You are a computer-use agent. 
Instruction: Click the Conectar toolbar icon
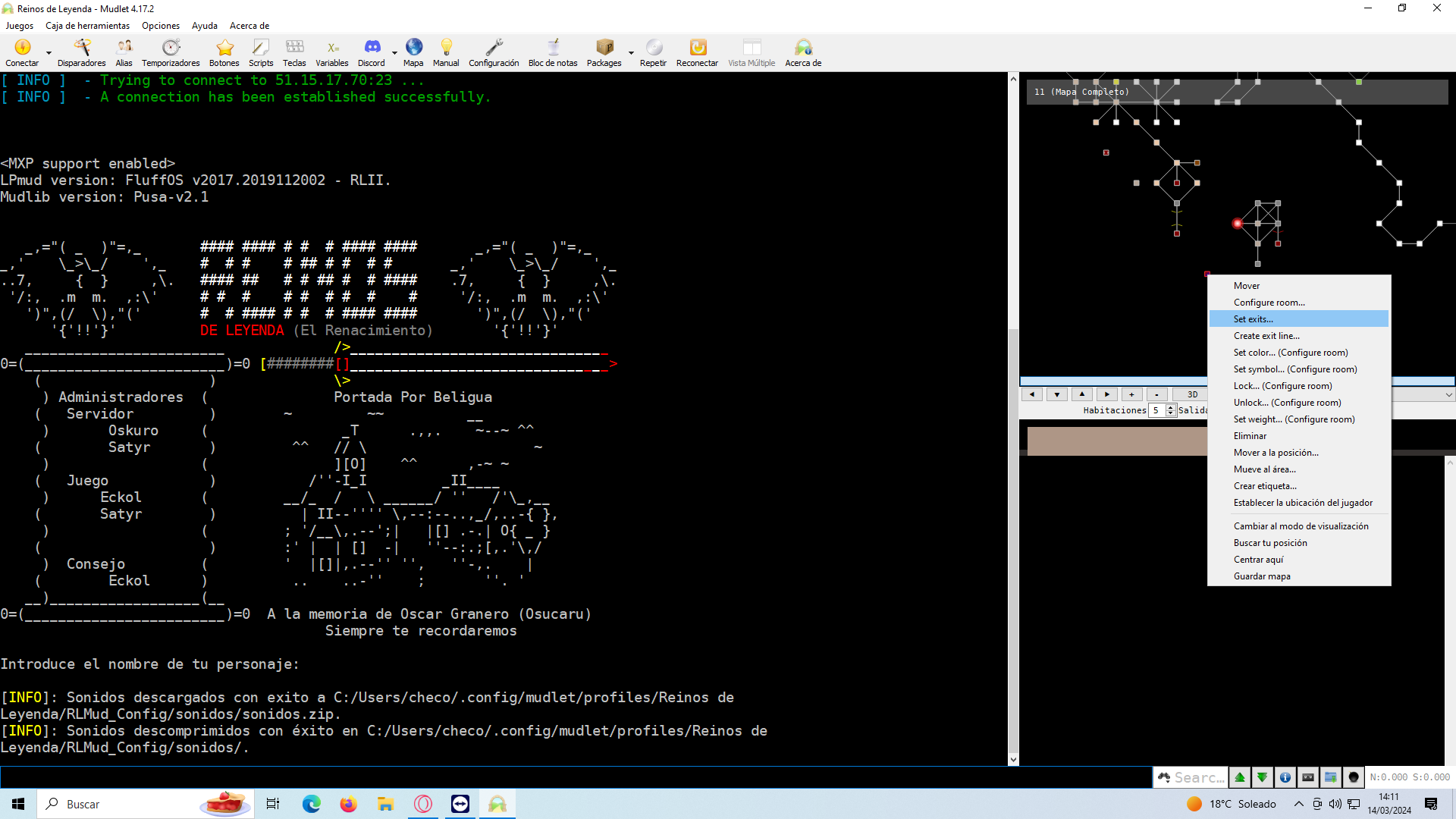pyautogui.click(x=22, y=53)
